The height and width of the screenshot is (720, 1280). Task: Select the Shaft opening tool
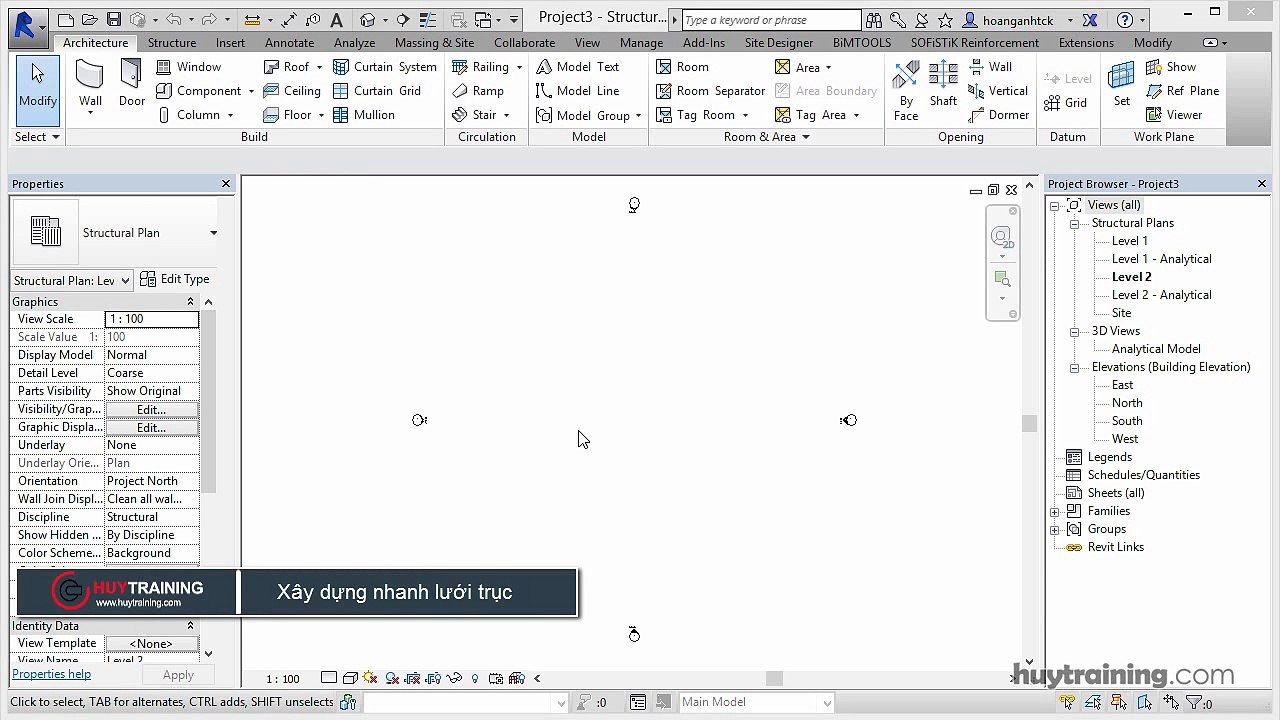(943, 84)
